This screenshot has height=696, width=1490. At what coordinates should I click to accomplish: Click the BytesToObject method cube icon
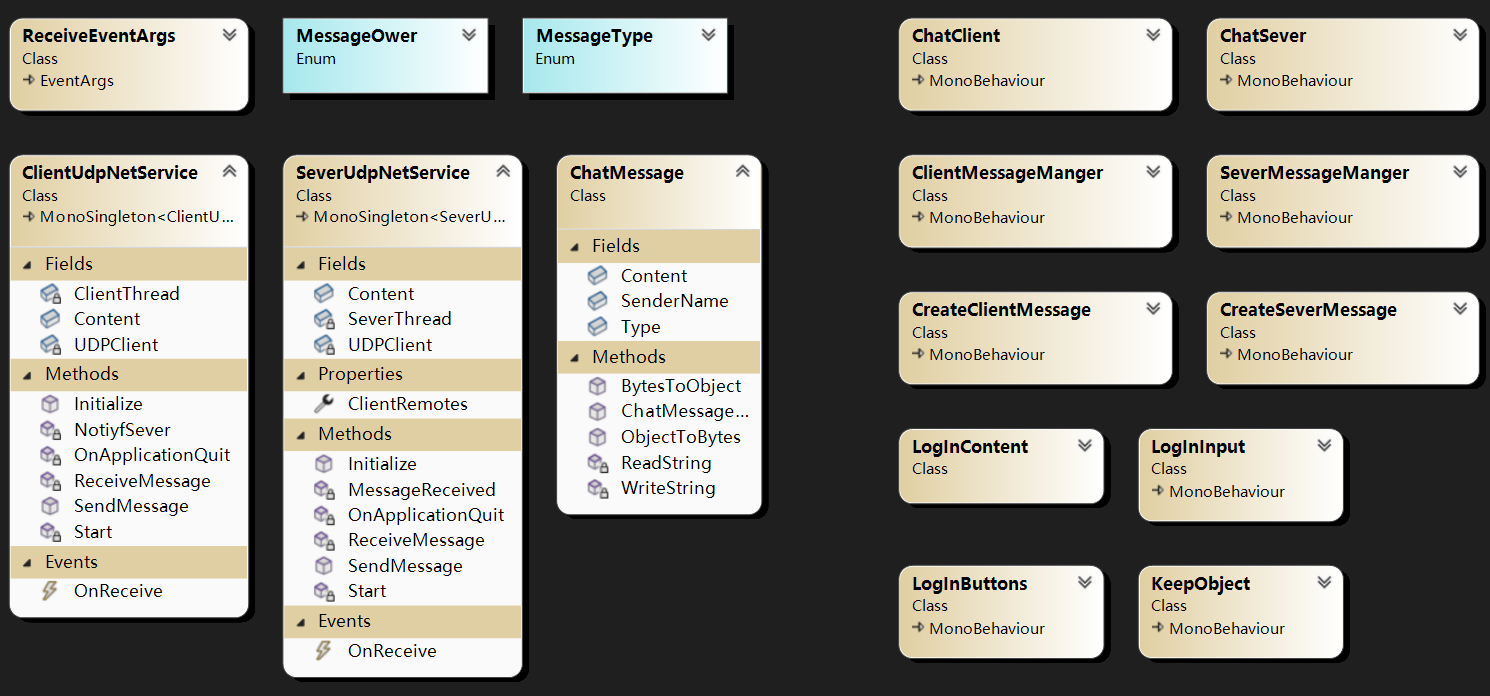597,386
